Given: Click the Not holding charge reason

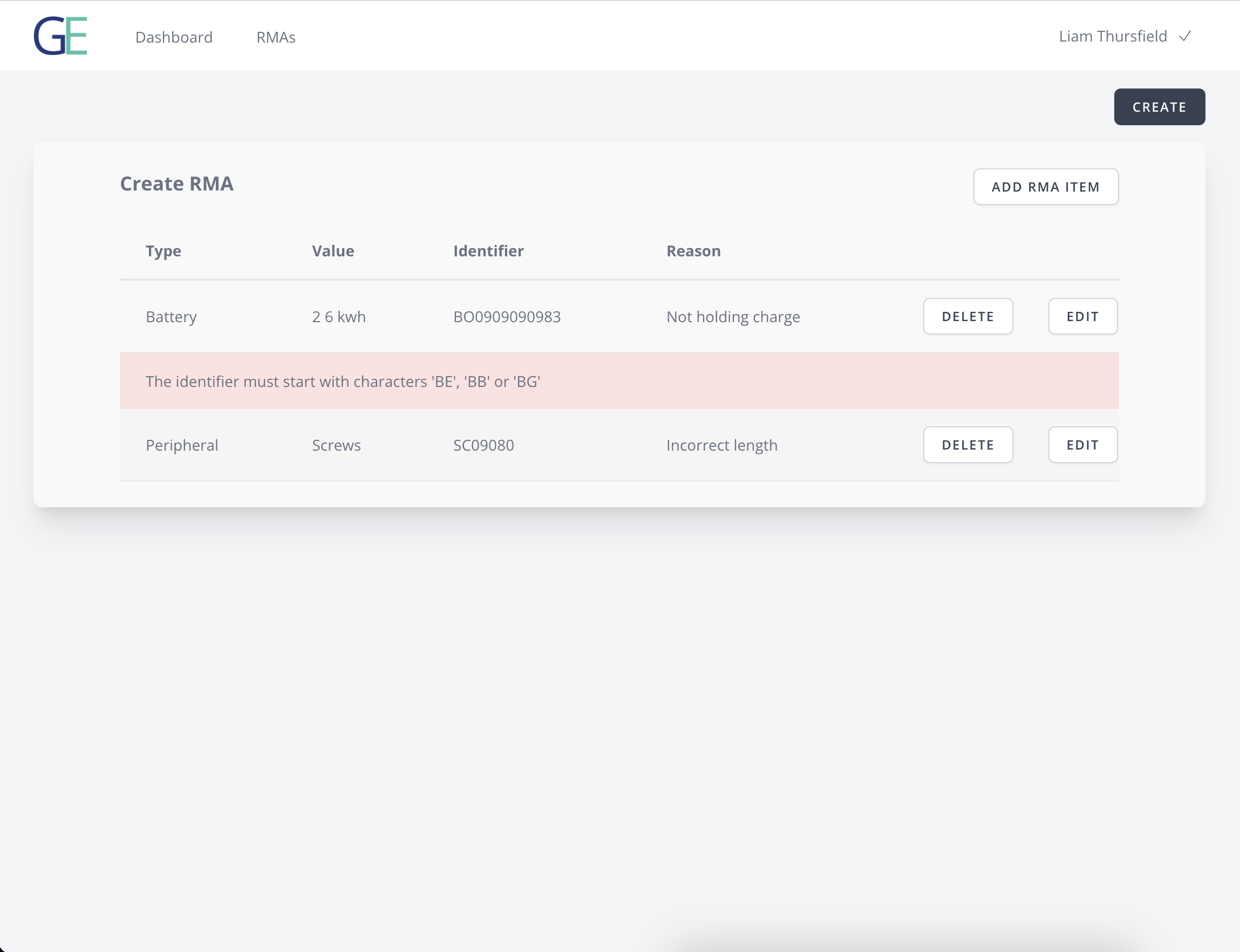Looking at the screenshot, I should click(732, 316).
